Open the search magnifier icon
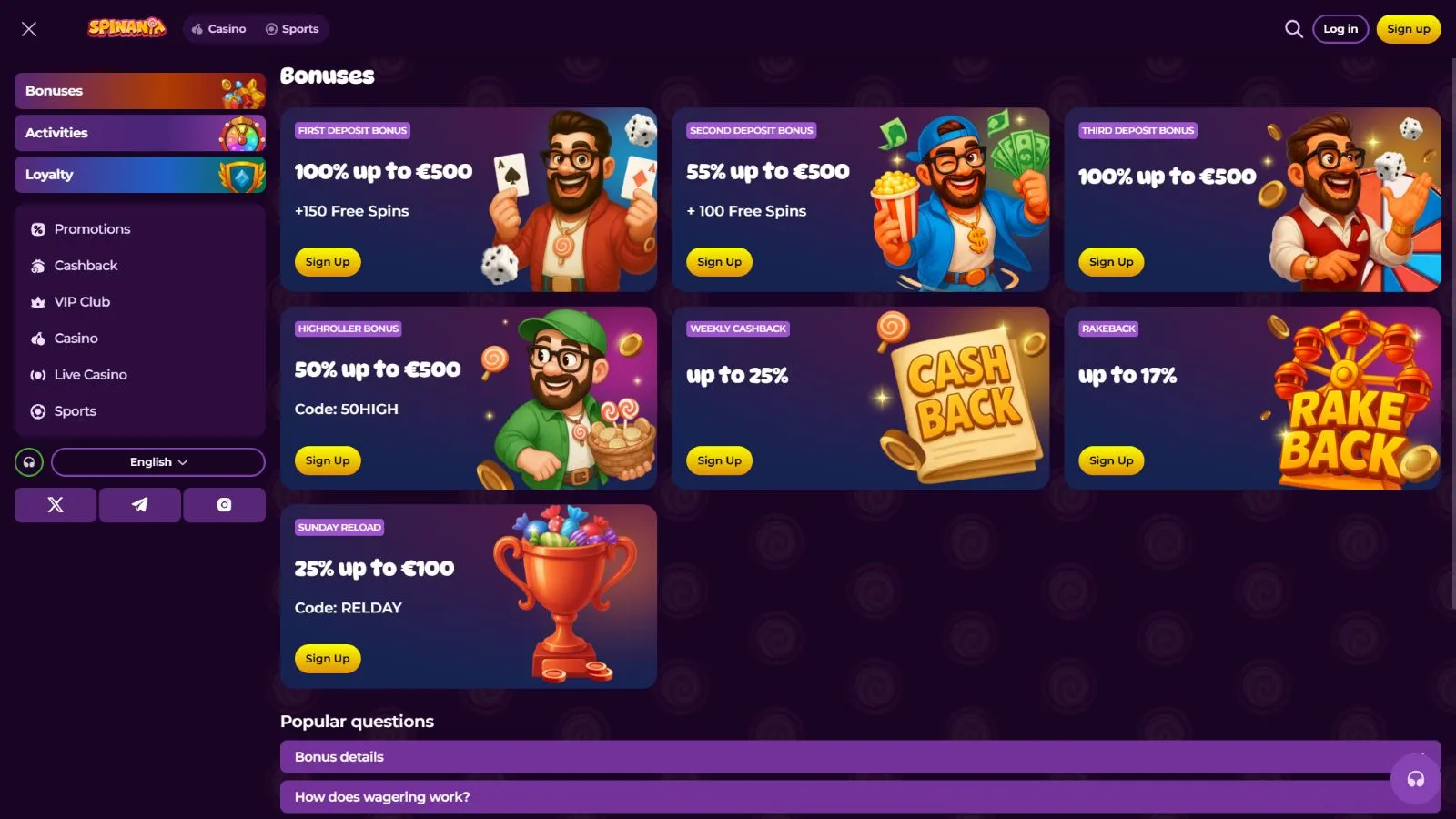1456x819 pixels. coord(1293,29)
